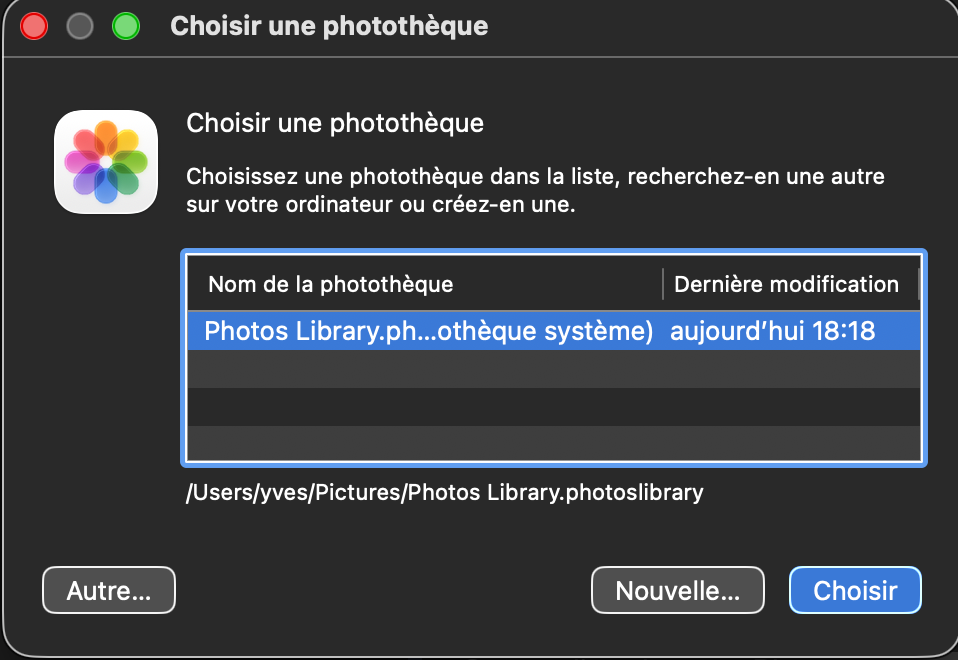Click the Photos app flower icon
The height and width of the screenshot is (660, 958).
click(x=105, y=162)
